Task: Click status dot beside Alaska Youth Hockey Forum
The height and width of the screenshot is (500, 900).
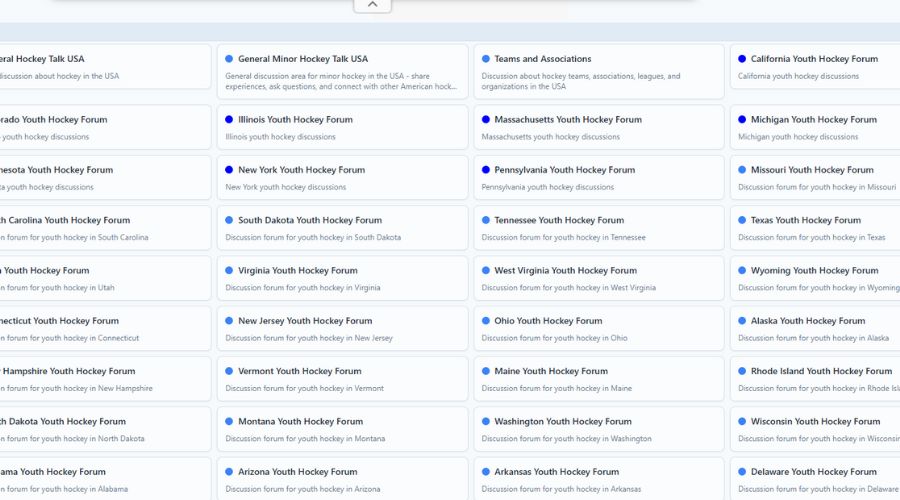Action: pyautogui.click(x=742, y=321)
